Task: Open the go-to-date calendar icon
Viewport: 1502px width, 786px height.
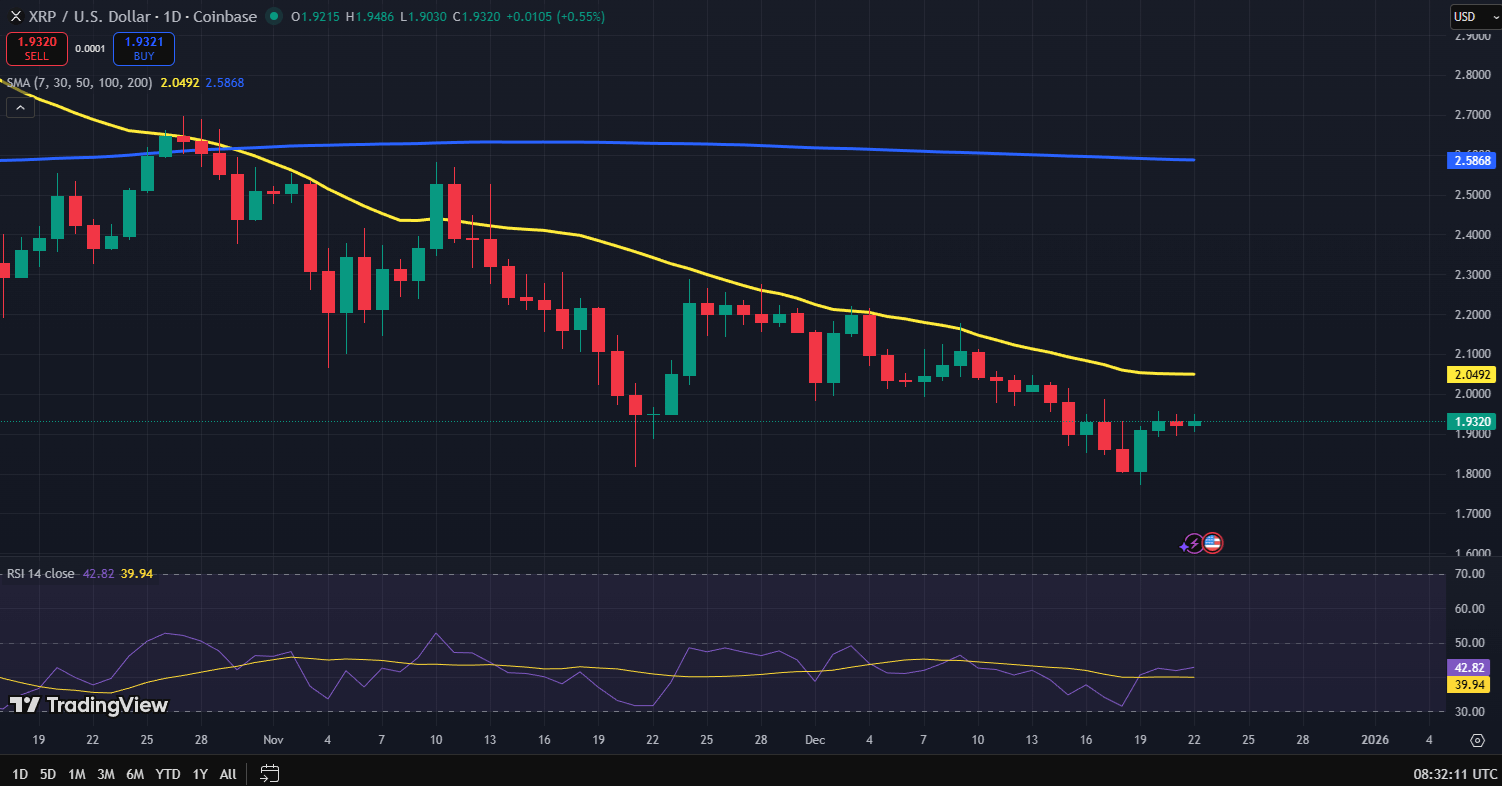Action: click(269, 773)
